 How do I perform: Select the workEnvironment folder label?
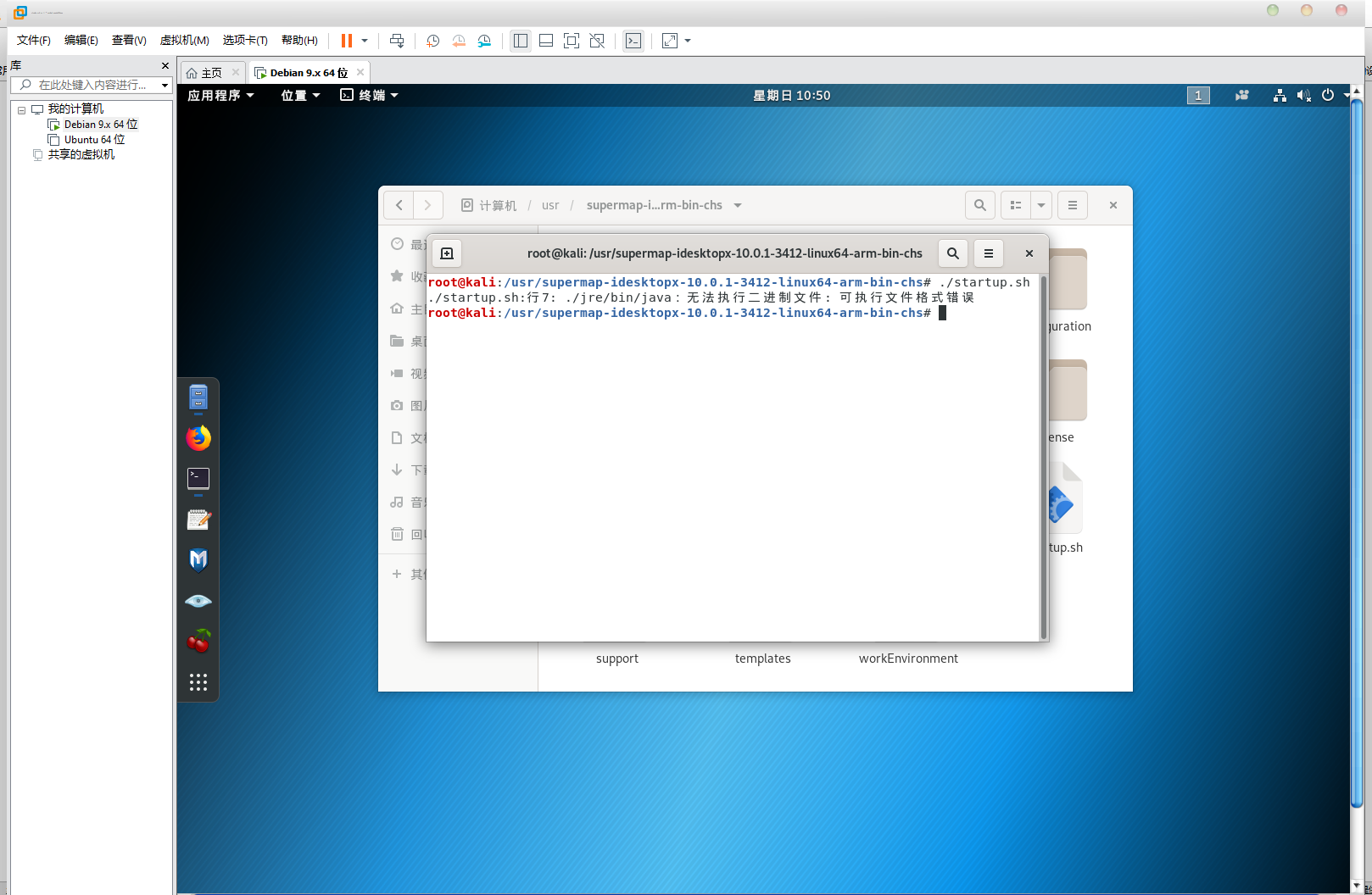[908, 659]
